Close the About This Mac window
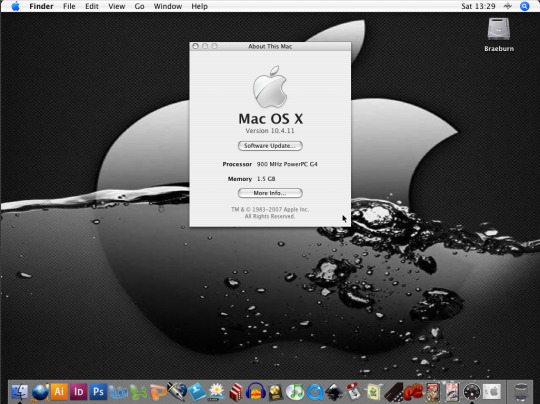Image resolution: width=540 pixels, height=404 pixels. 196,46
